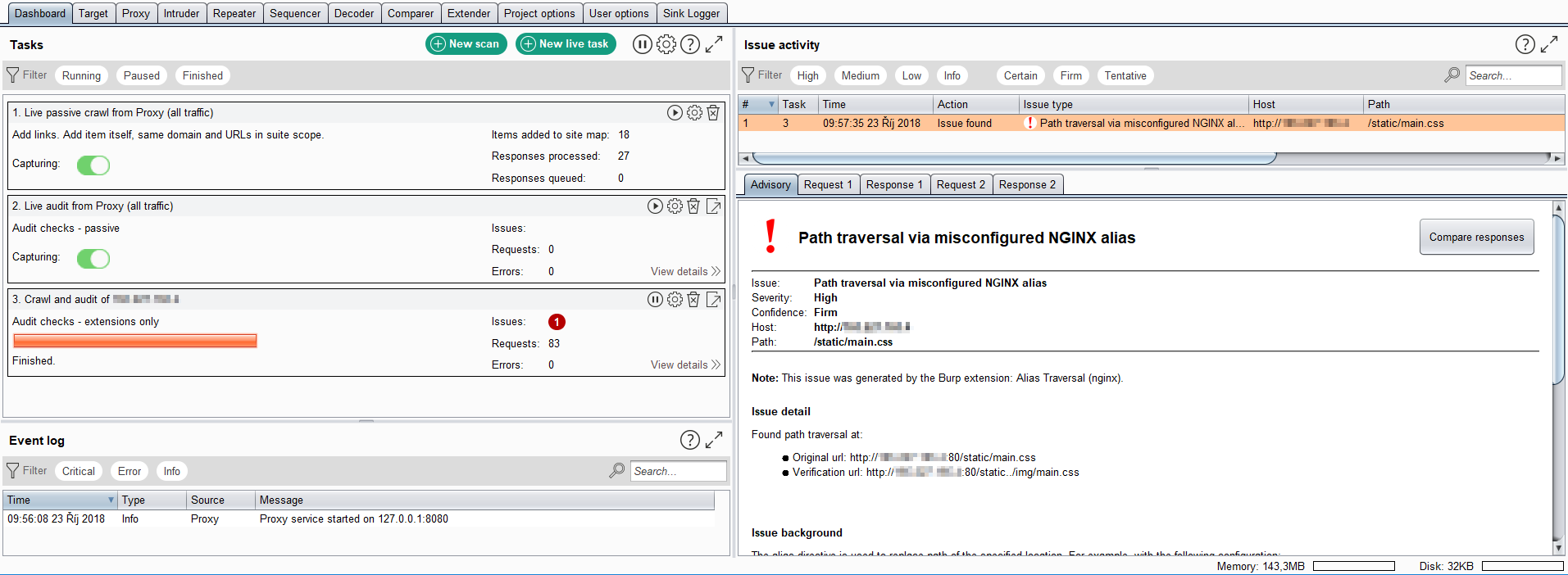Image resolution: width=1568 pixels, height=575 pixels.
Task: Resume the Live audit from Proxy task
Action: pyautogui.click(x=655, y=206)
